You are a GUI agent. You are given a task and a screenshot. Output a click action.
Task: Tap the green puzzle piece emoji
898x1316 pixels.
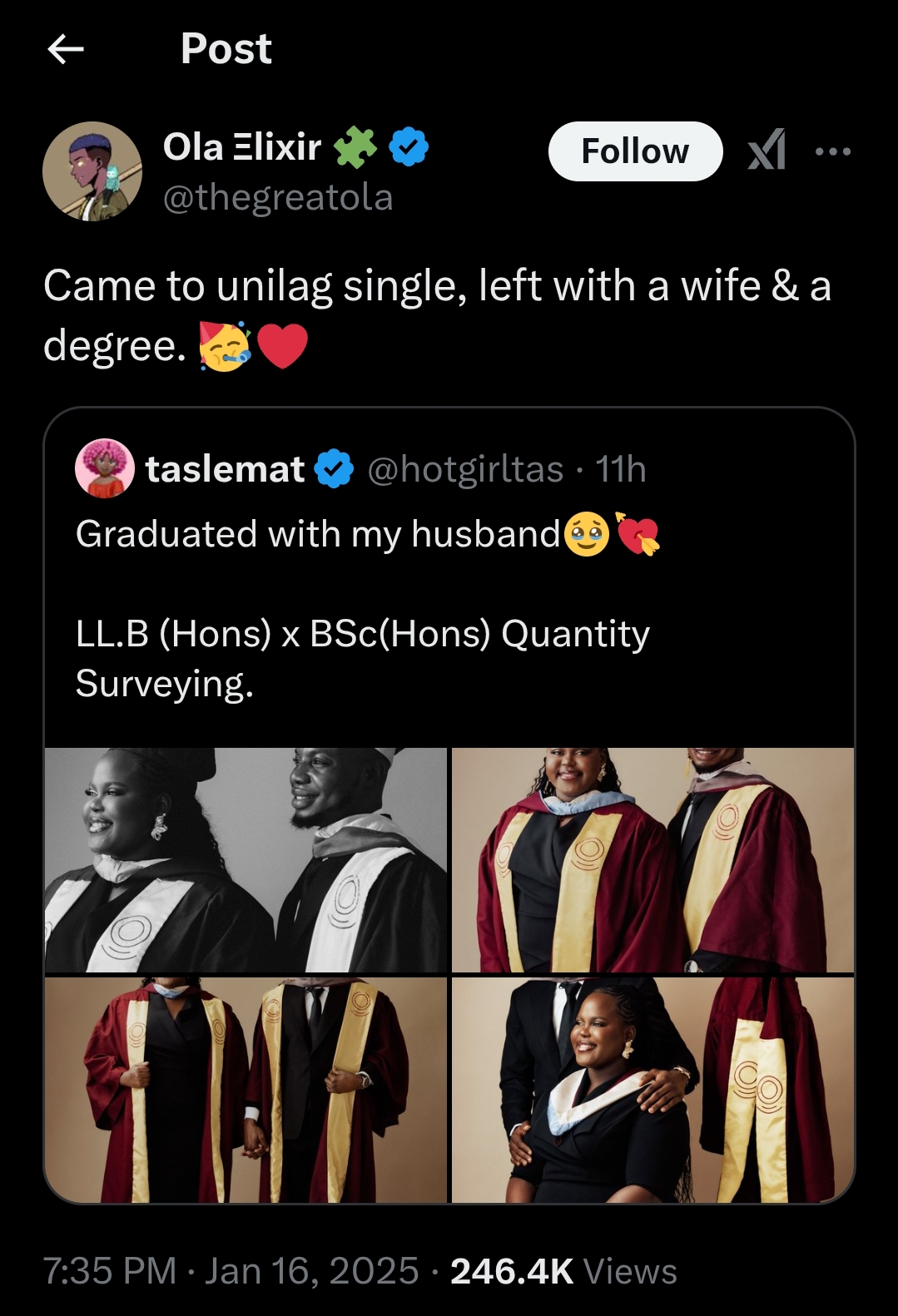coord(355,147)
